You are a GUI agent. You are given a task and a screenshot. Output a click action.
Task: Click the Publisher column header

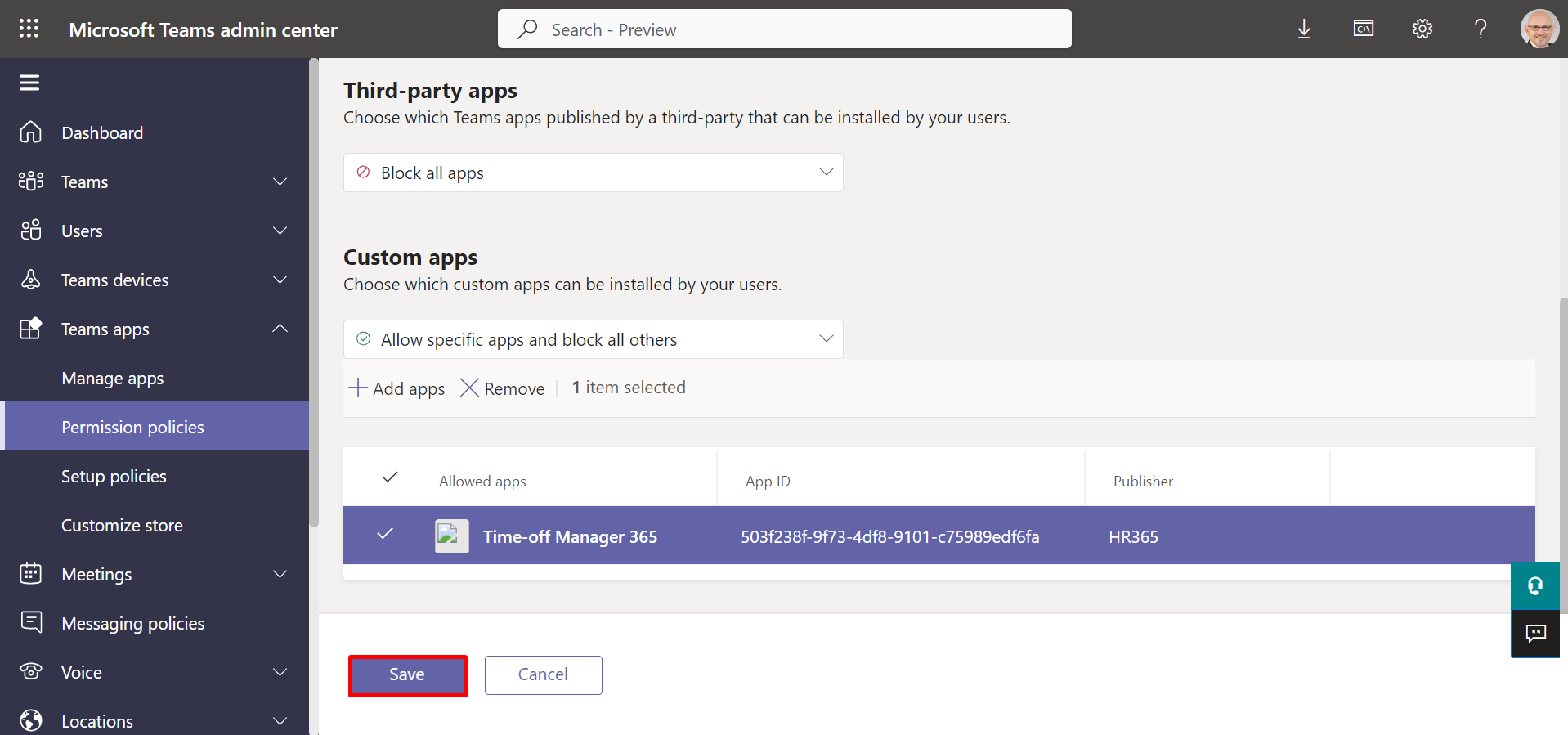(x=1143, y=482)
